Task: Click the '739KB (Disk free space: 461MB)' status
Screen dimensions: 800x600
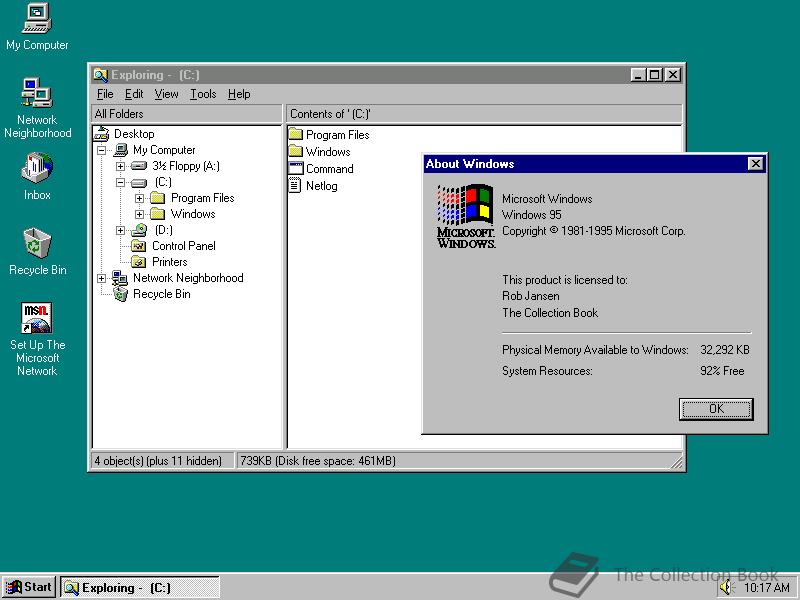Action: click(317, 461)
